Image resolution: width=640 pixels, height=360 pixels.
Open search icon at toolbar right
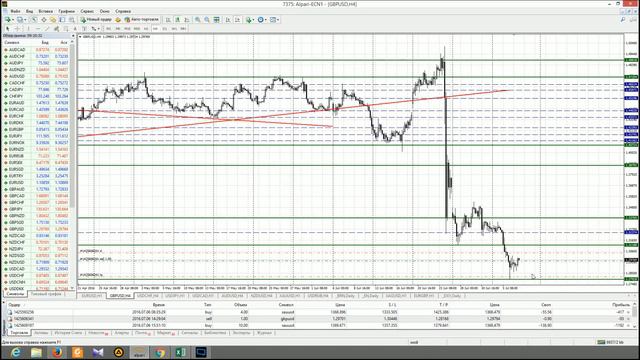623,20
